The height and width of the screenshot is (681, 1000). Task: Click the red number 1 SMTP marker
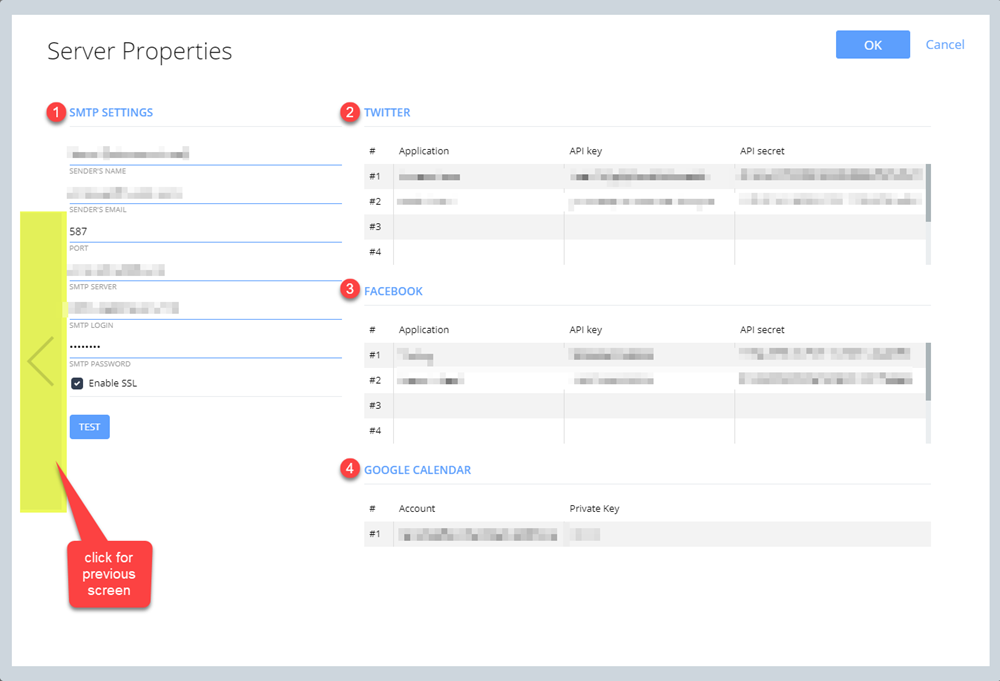pos(56,112)
